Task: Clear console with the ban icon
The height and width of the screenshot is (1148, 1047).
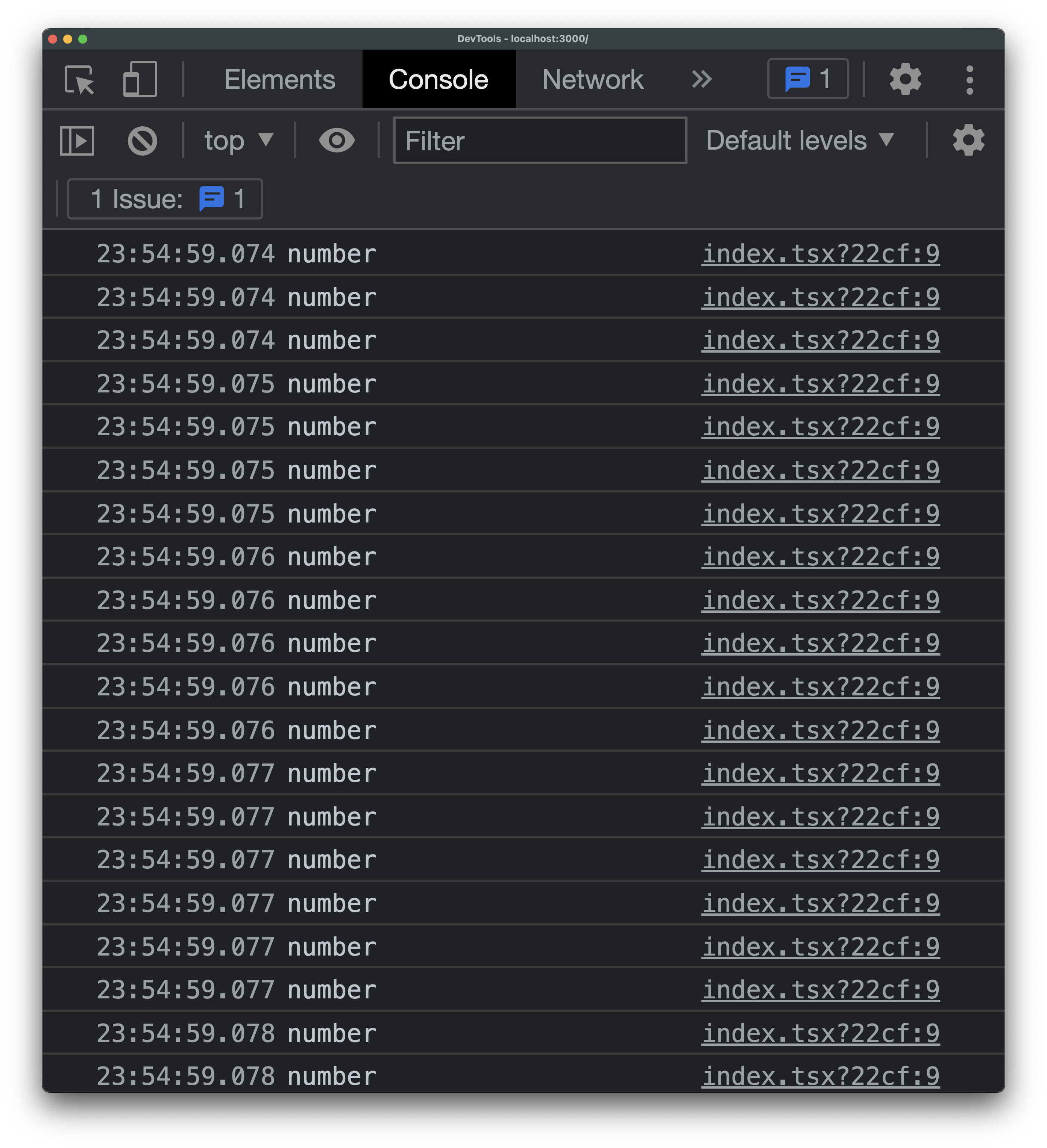Action: [x=143, y=141]
